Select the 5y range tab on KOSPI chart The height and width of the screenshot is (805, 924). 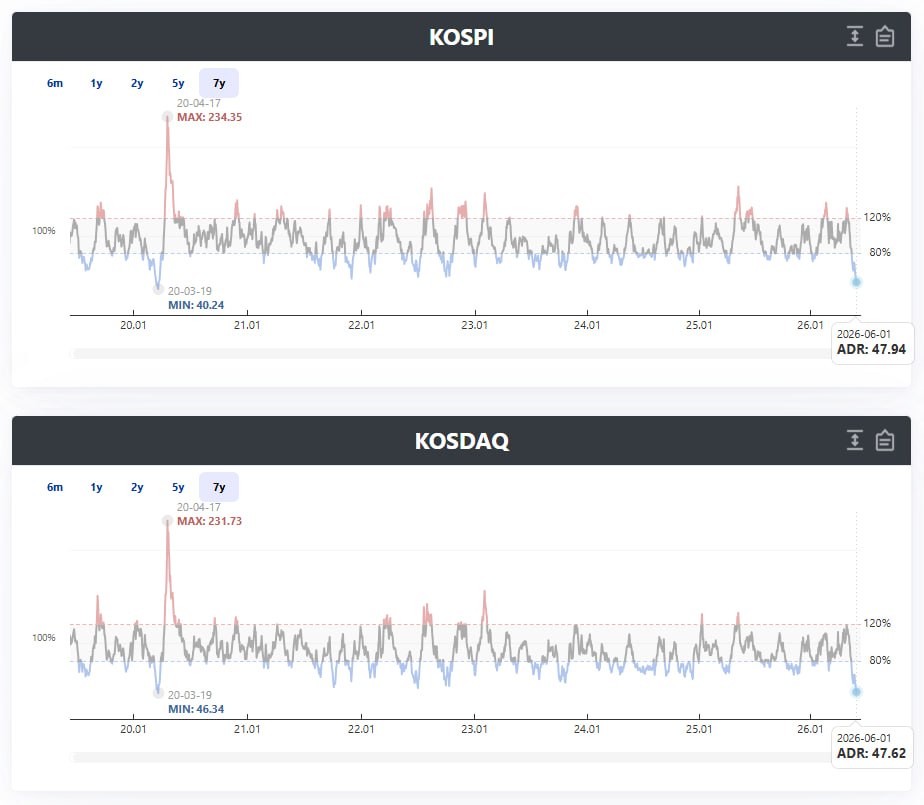[178, 83]
